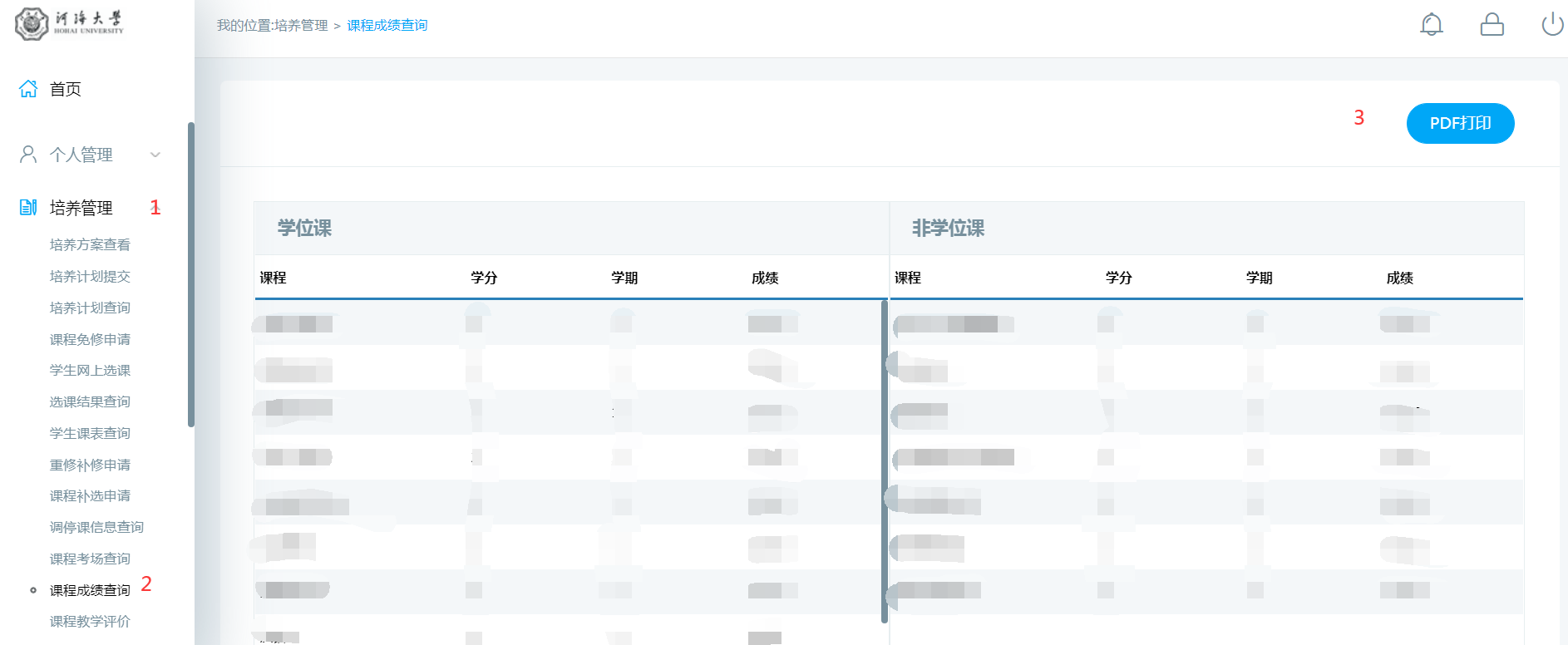This screenshot has width=1568, height=645.
Task: Expand the 个人管理 chevron arrow
Action: coord(155,155)
